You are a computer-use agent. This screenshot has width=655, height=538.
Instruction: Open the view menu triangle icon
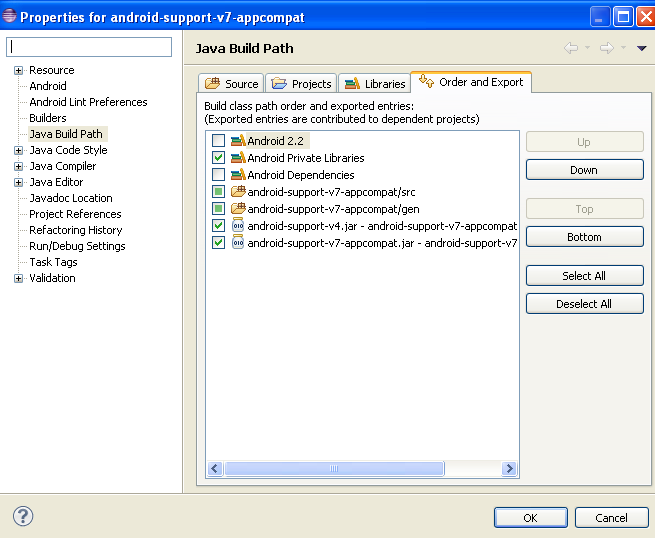click(x=642, y=48)
